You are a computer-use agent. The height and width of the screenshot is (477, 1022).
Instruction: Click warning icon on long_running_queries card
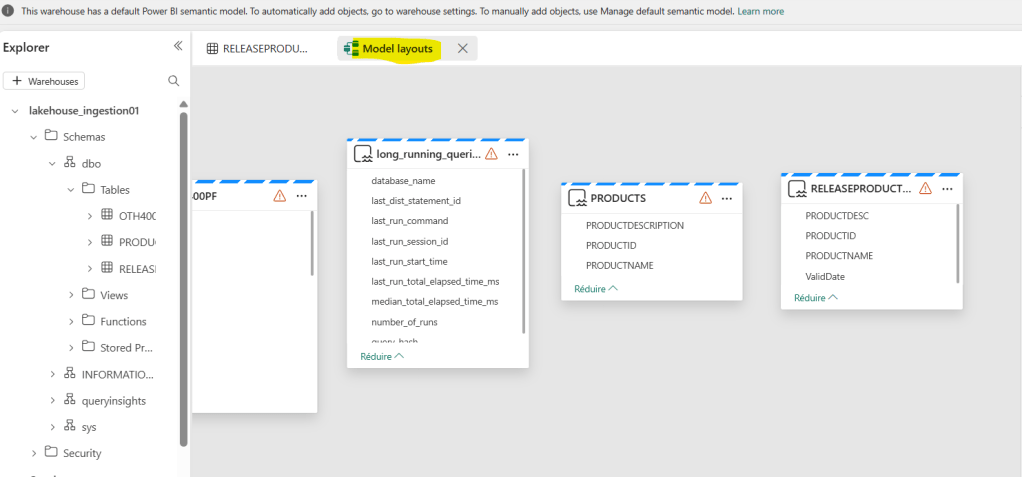pos(491,154)
